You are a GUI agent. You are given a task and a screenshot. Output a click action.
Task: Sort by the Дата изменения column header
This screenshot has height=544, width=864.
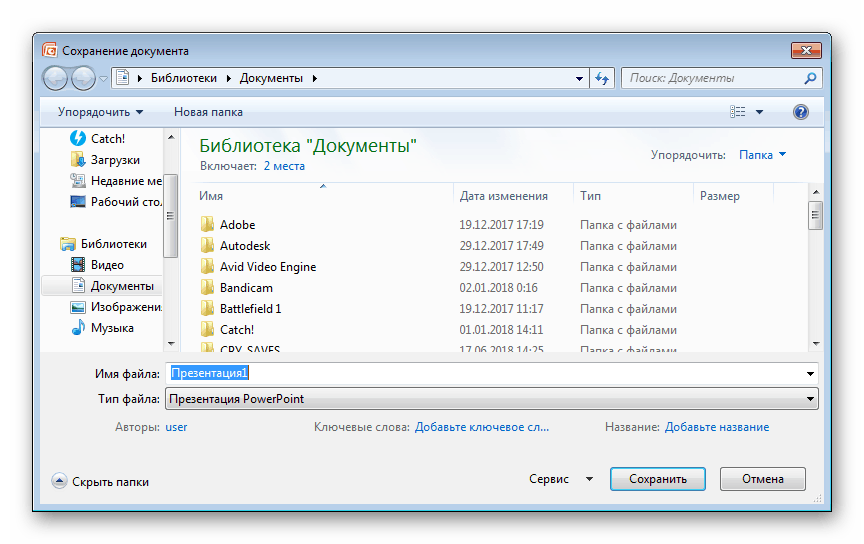coord(504,196)
